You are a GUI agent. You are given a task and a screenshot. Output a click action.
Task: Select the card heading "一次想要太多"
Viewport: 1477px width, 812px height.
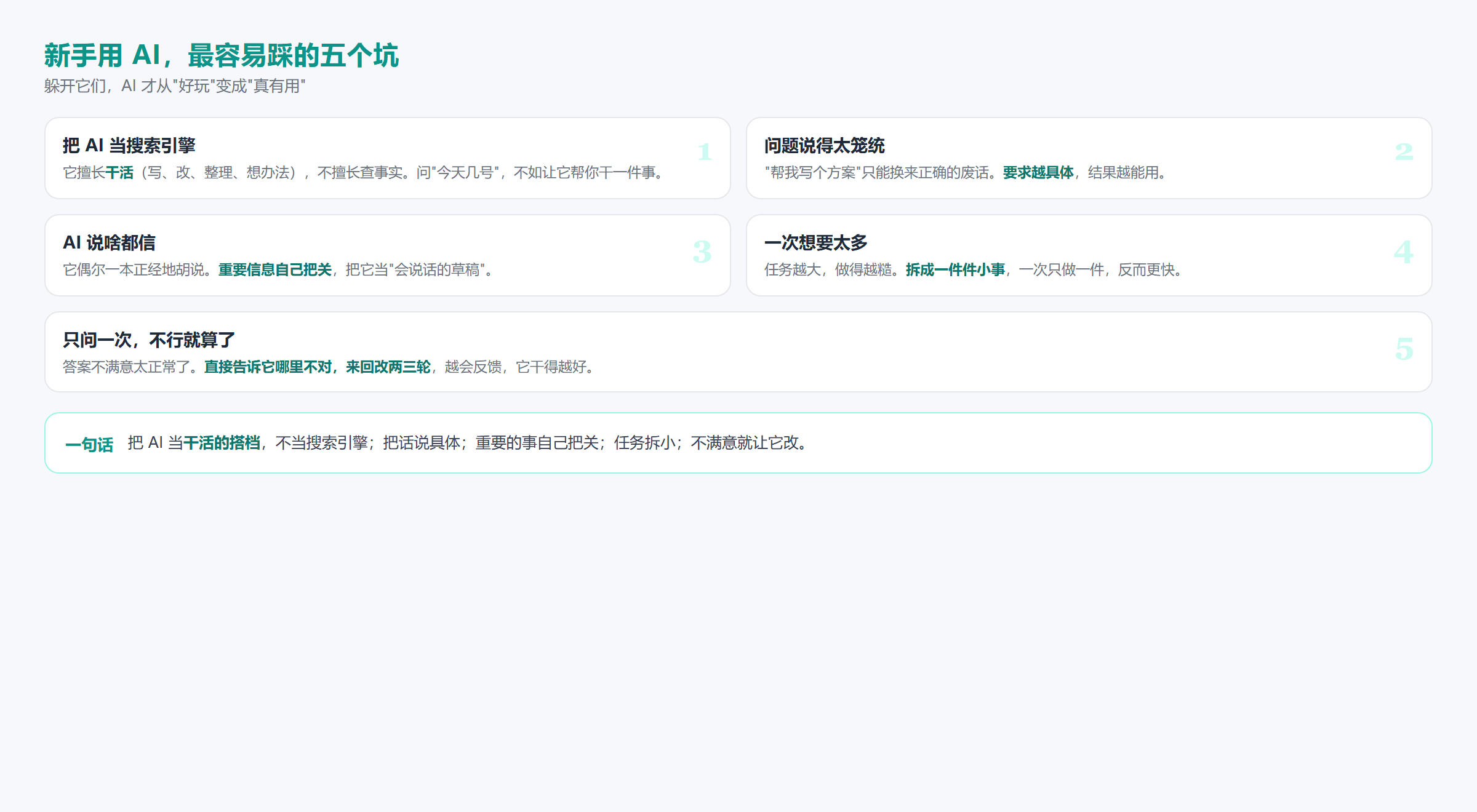click(x=815, y=243)
